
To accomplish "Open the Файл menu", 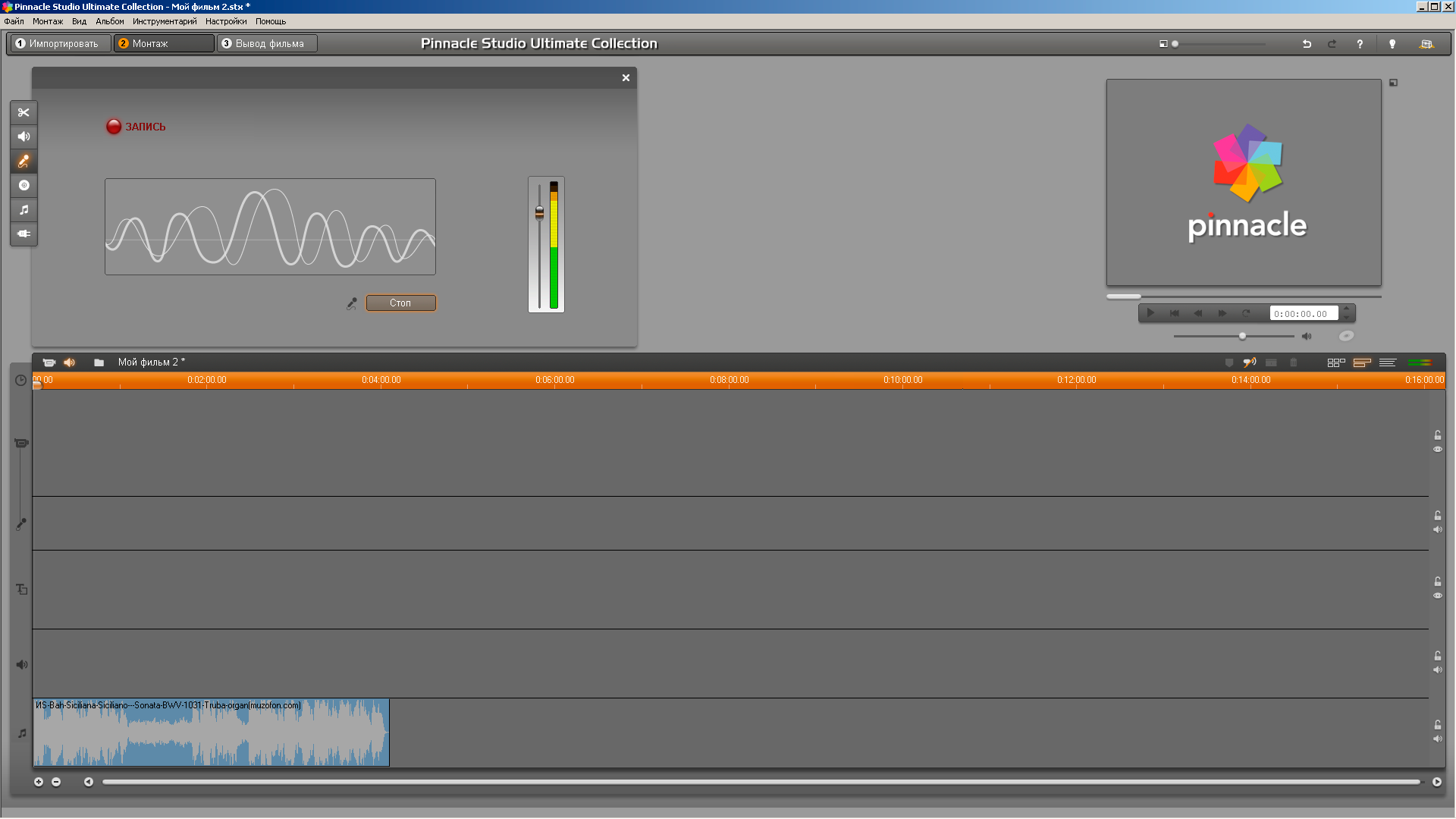I will pos(14,21).
